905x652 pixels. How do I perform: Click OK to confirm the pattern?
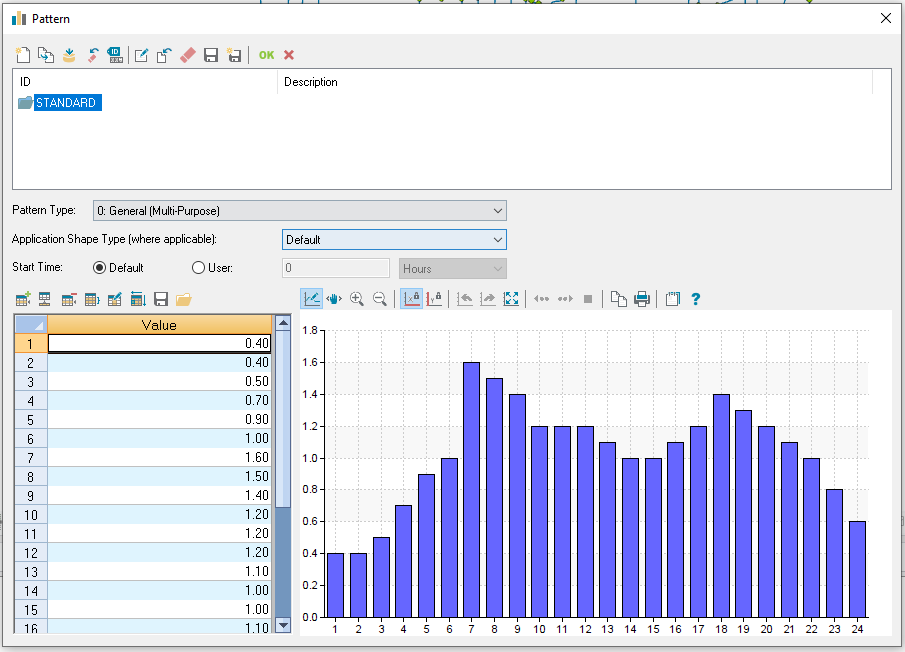point(265,55)
